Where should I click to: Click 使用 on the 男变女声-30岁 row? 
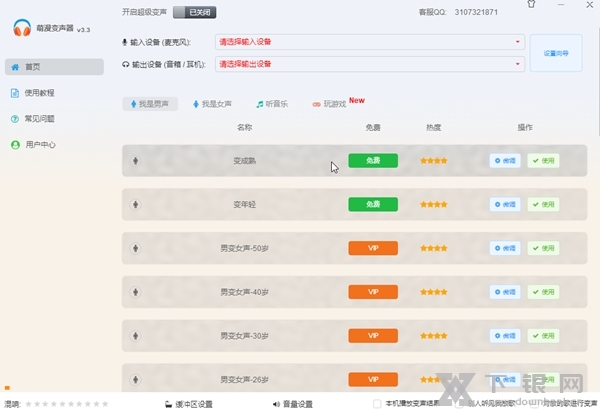[543, 336]
